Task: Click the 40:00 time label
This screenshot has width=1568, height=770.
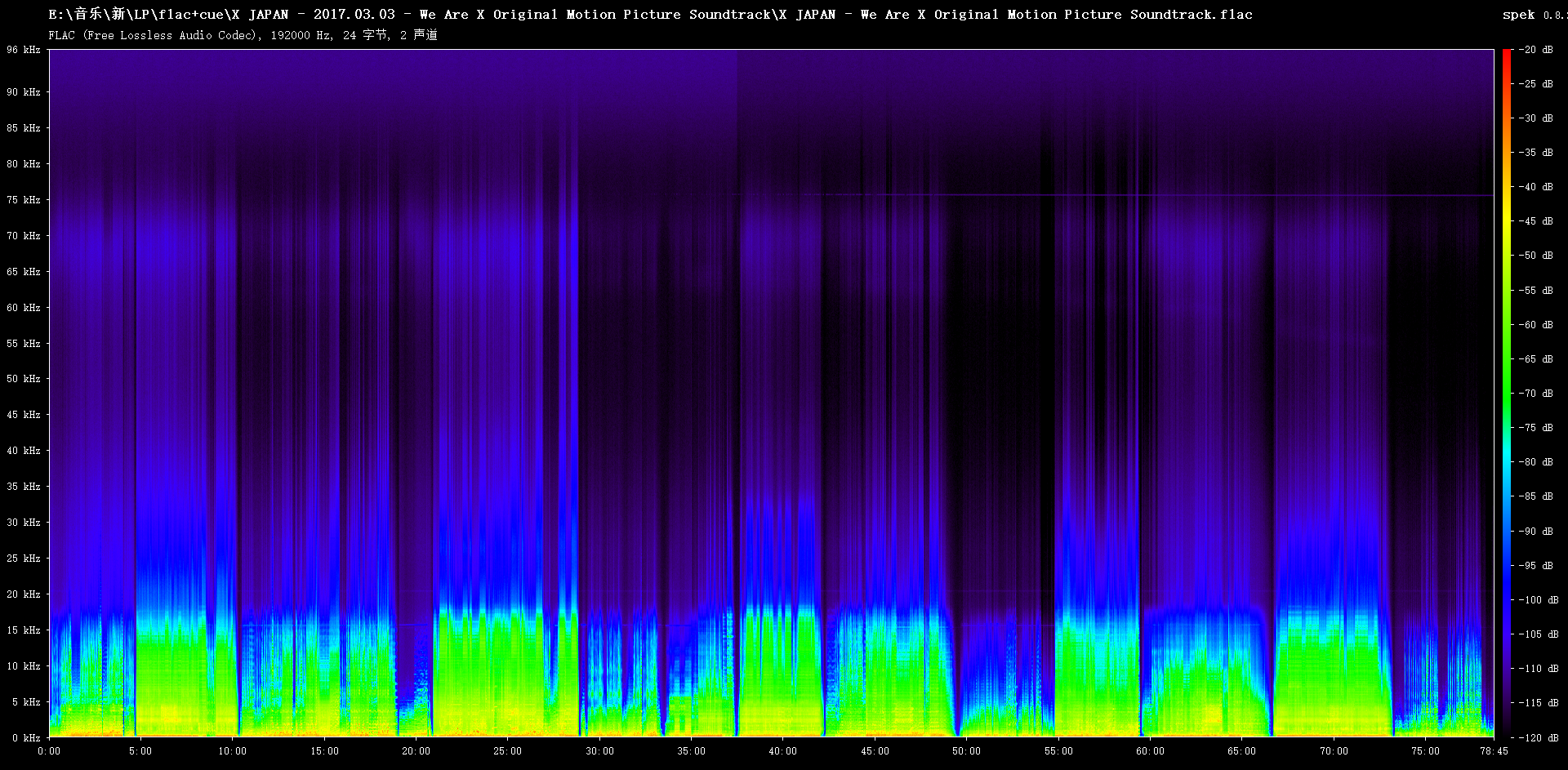Action: click(x=782, y=751)
